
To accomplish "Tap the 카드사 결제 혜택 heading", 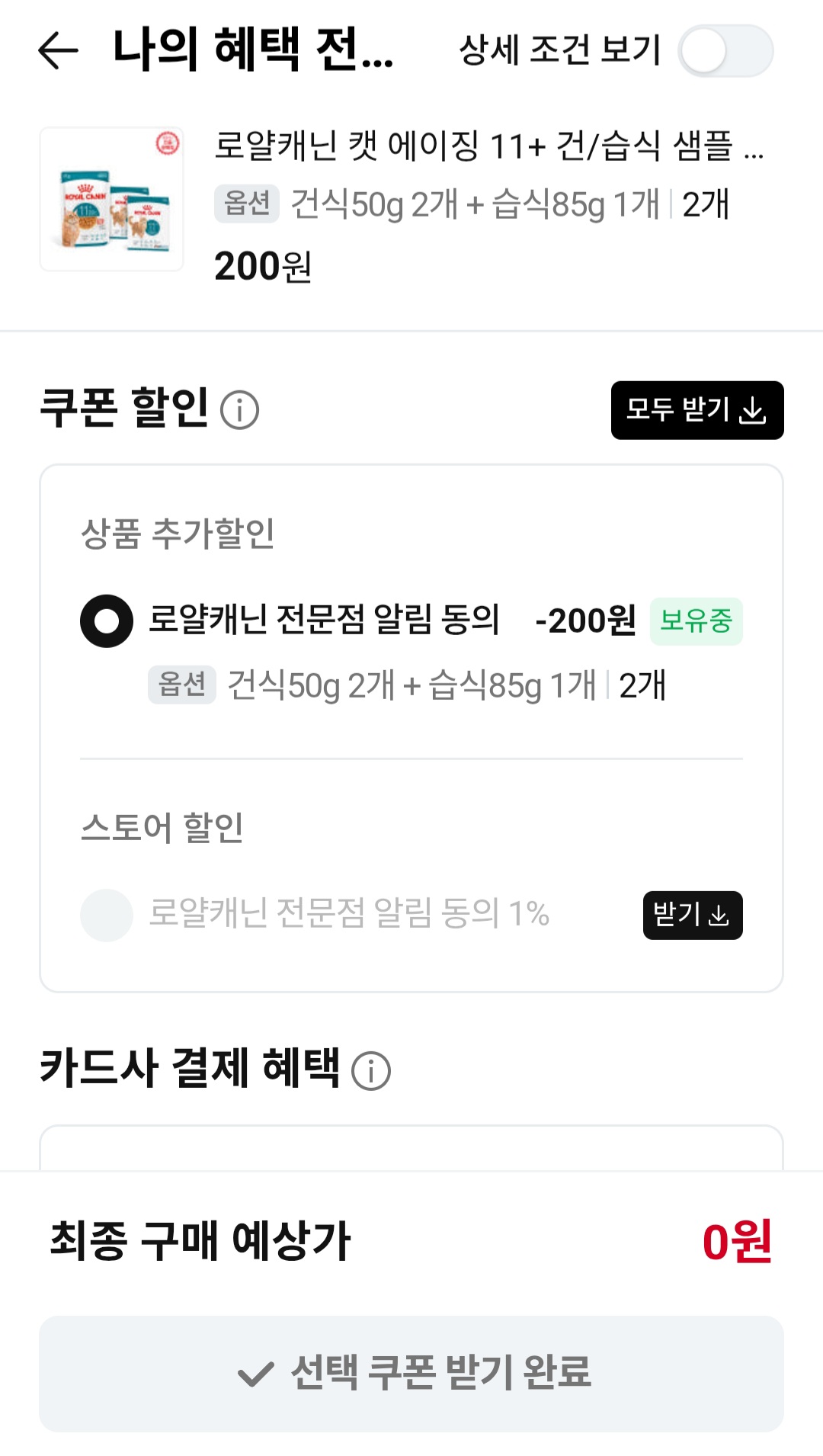I will coord(190,1067).
